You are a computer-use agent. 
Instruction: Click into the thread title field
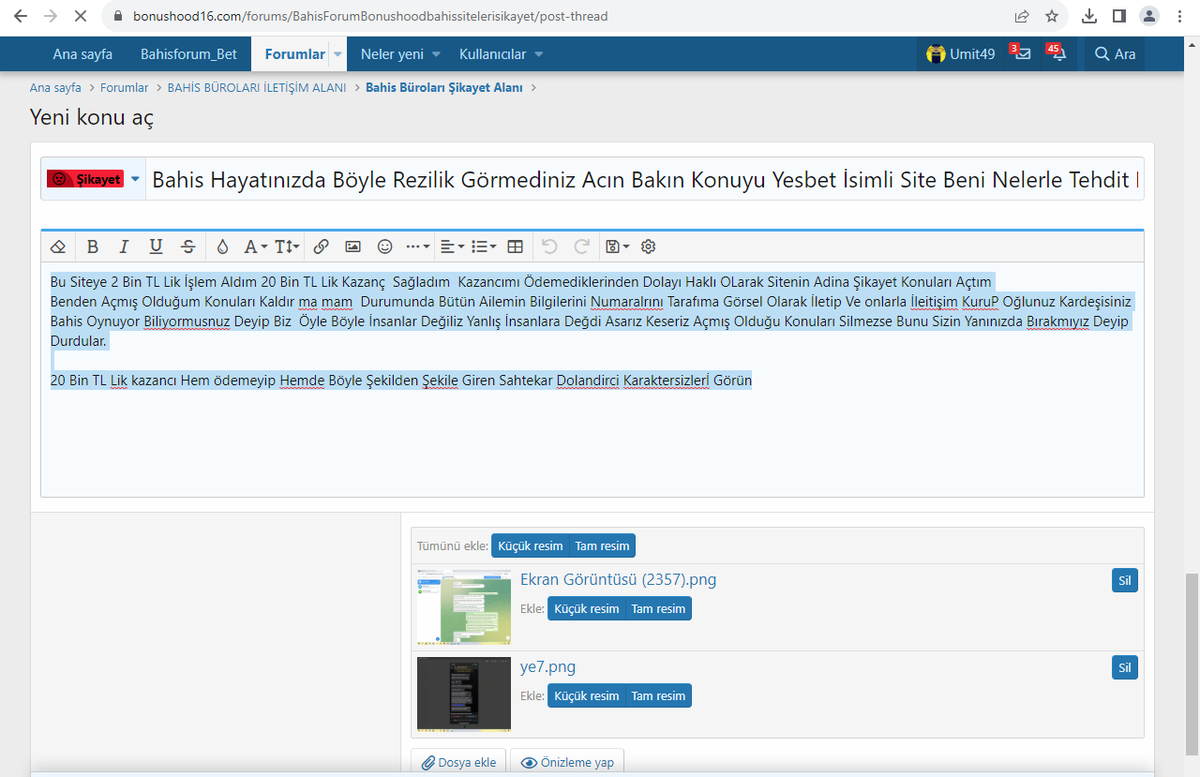[644, 179]
